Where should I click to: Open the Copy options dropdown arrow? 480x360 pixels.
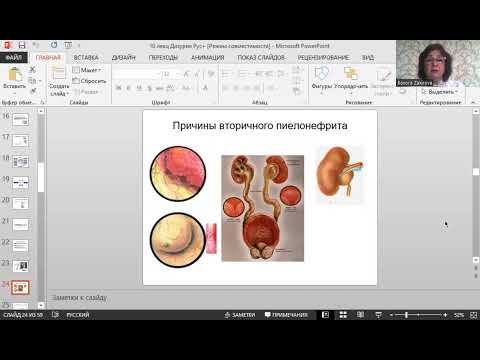(x=40, y=81)
